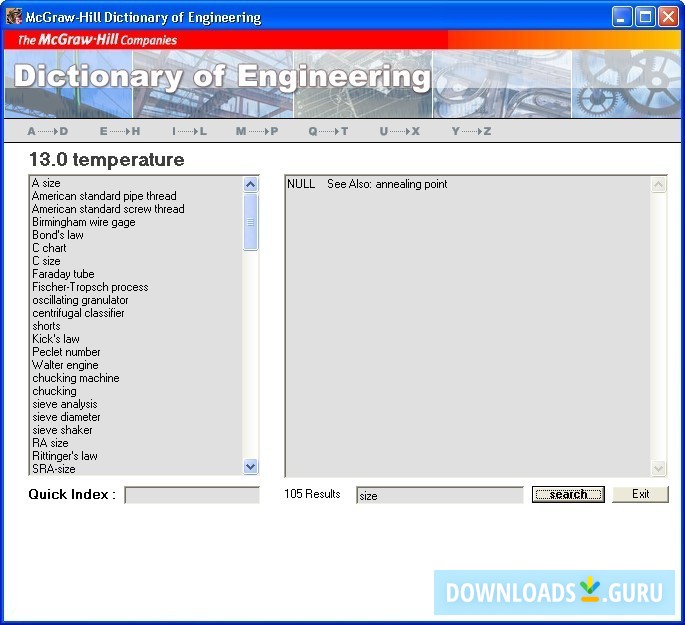Click 'See Also: annealing point' text
Screen dimensions: 685x625
coord(387,184)
